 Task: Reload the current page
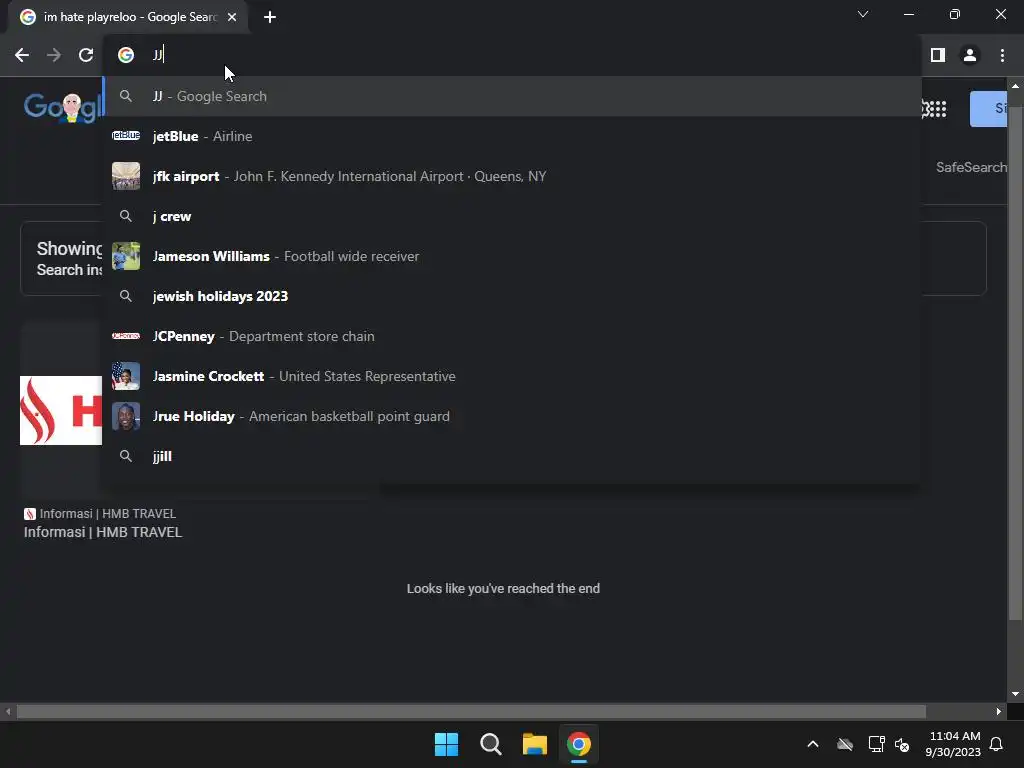[86, 56]
